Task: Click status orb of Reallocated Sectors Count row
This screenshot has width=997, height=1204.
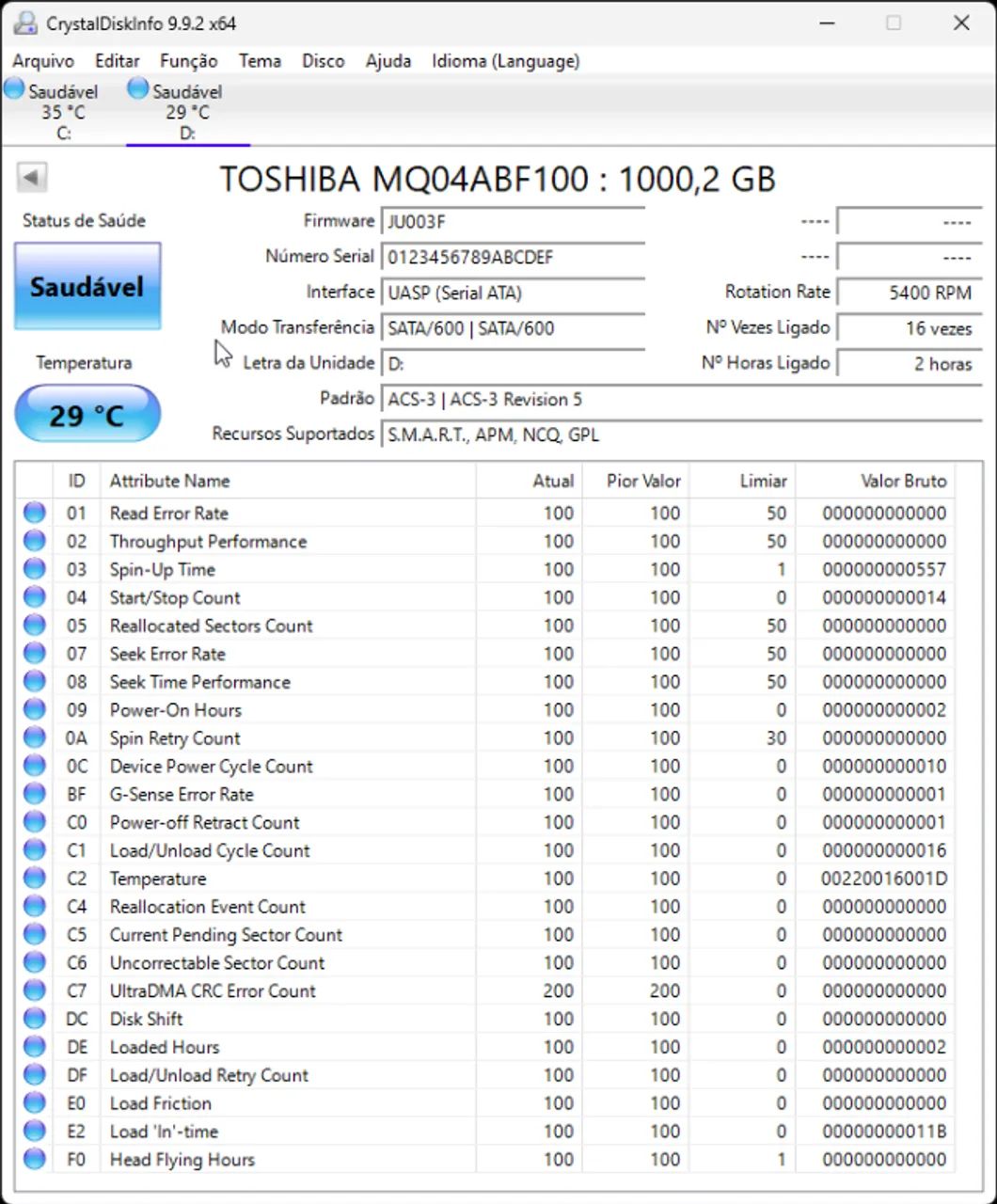Action: pos(35,626)
